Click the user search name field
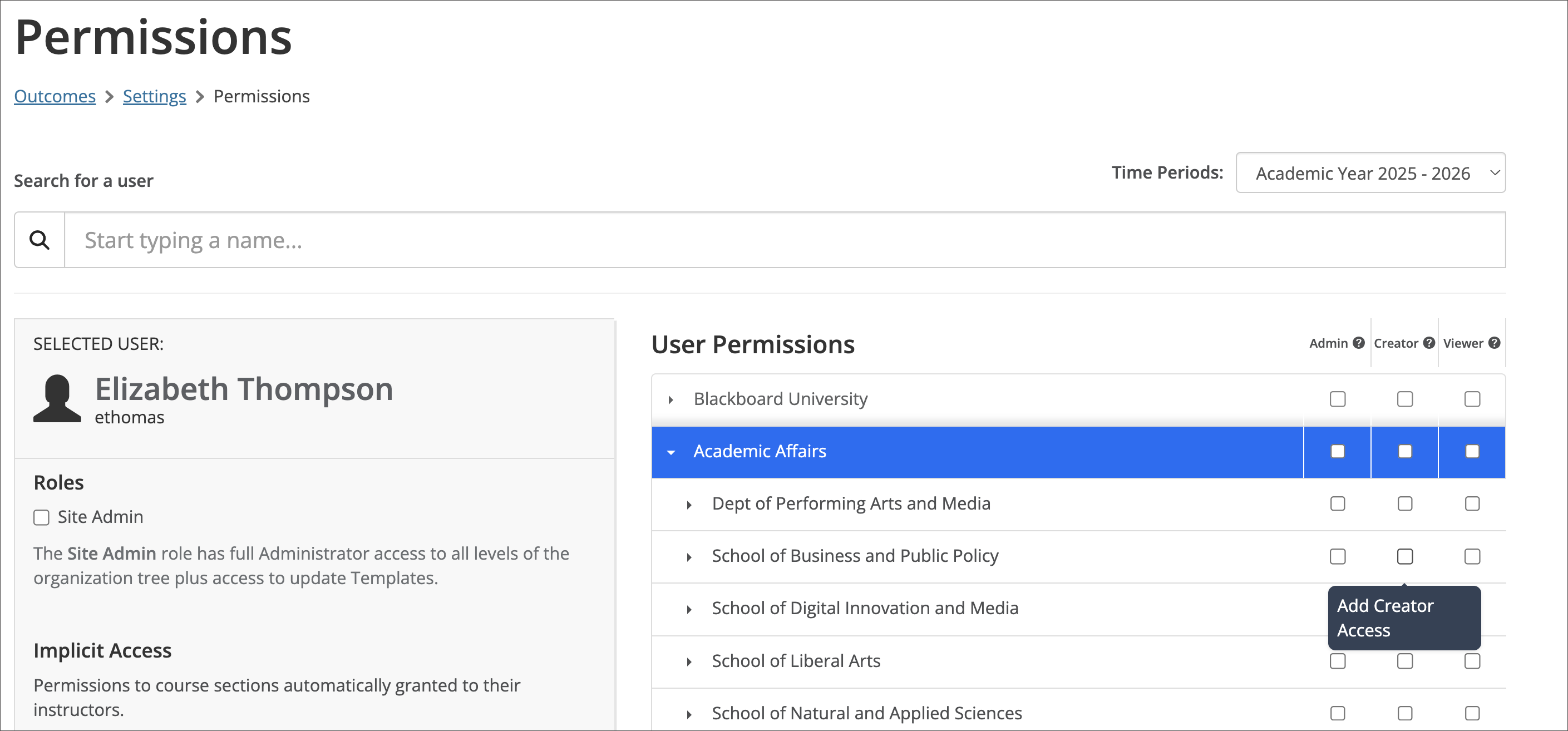This screenshot has width=1568, height=731. (x=785, y=240)
